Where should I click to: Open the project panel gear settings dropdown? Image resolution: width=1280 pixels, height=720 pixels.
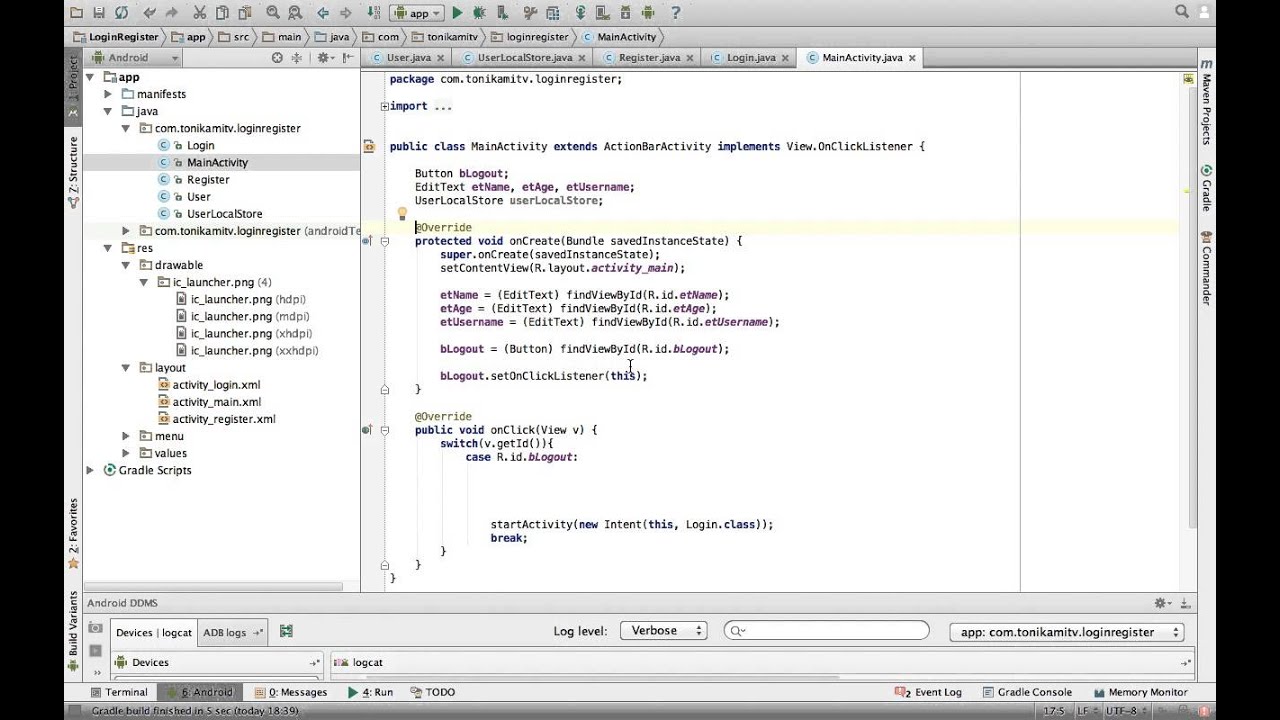[x=325, y=58]
